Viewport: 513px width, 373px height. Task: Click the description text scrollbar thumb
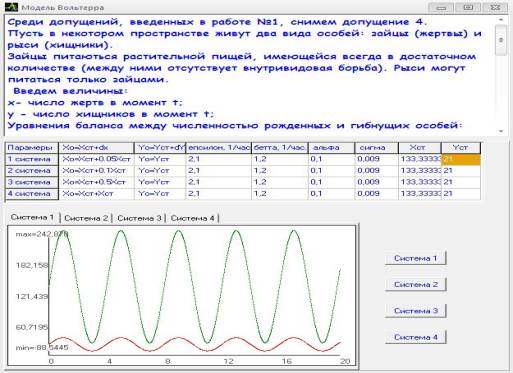pos(501,40)
